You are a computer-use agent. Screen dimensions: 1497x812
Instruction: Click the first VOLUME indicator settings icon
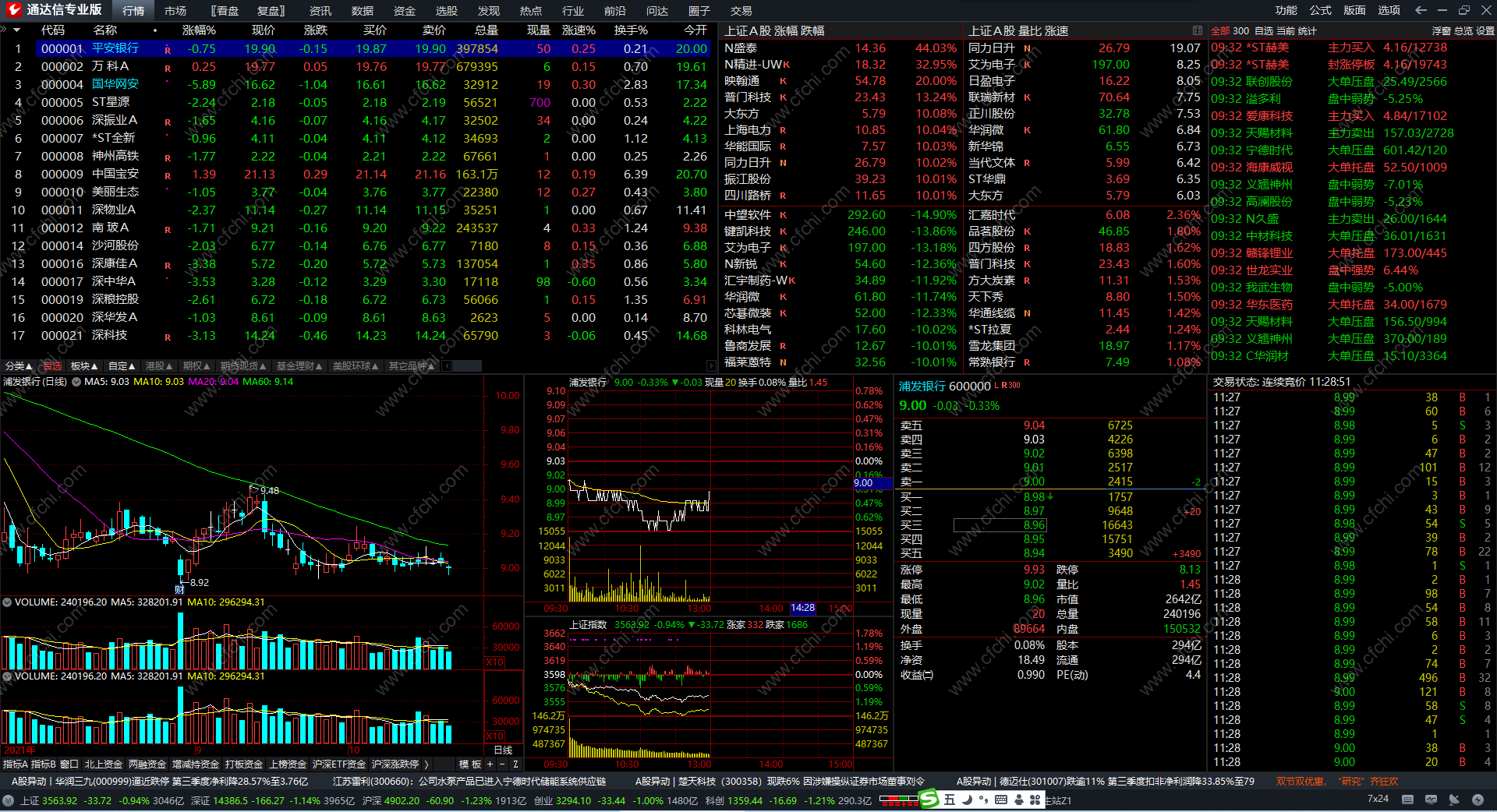point(7,602)
